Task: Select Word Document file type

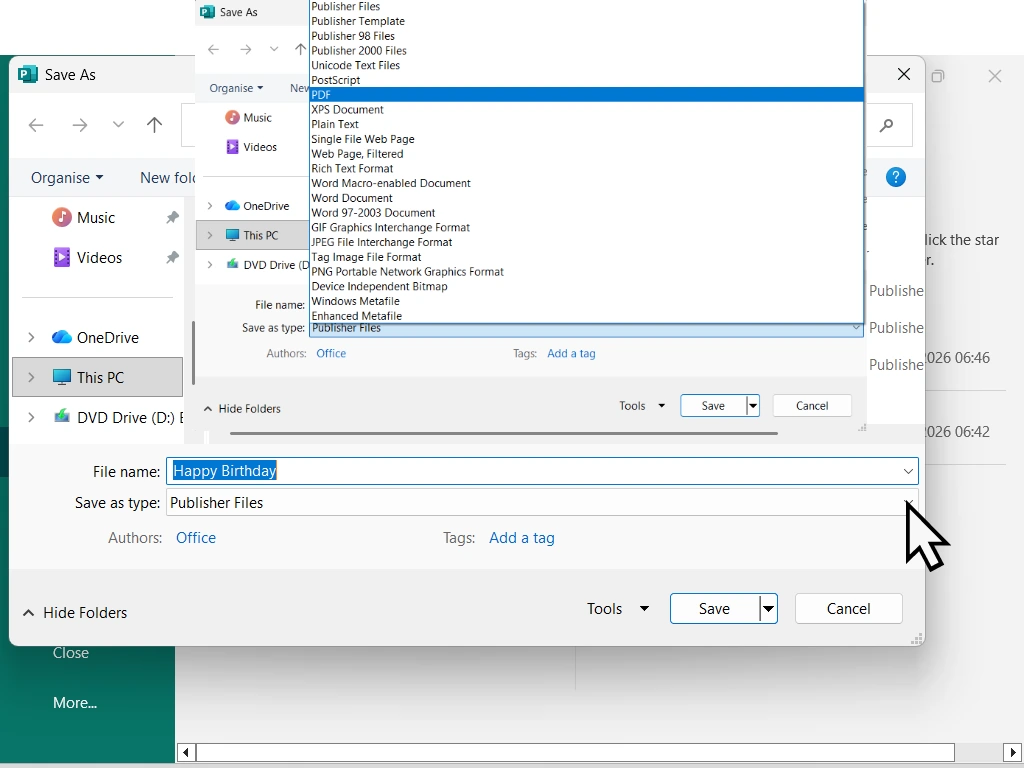Action: [586, 198]
